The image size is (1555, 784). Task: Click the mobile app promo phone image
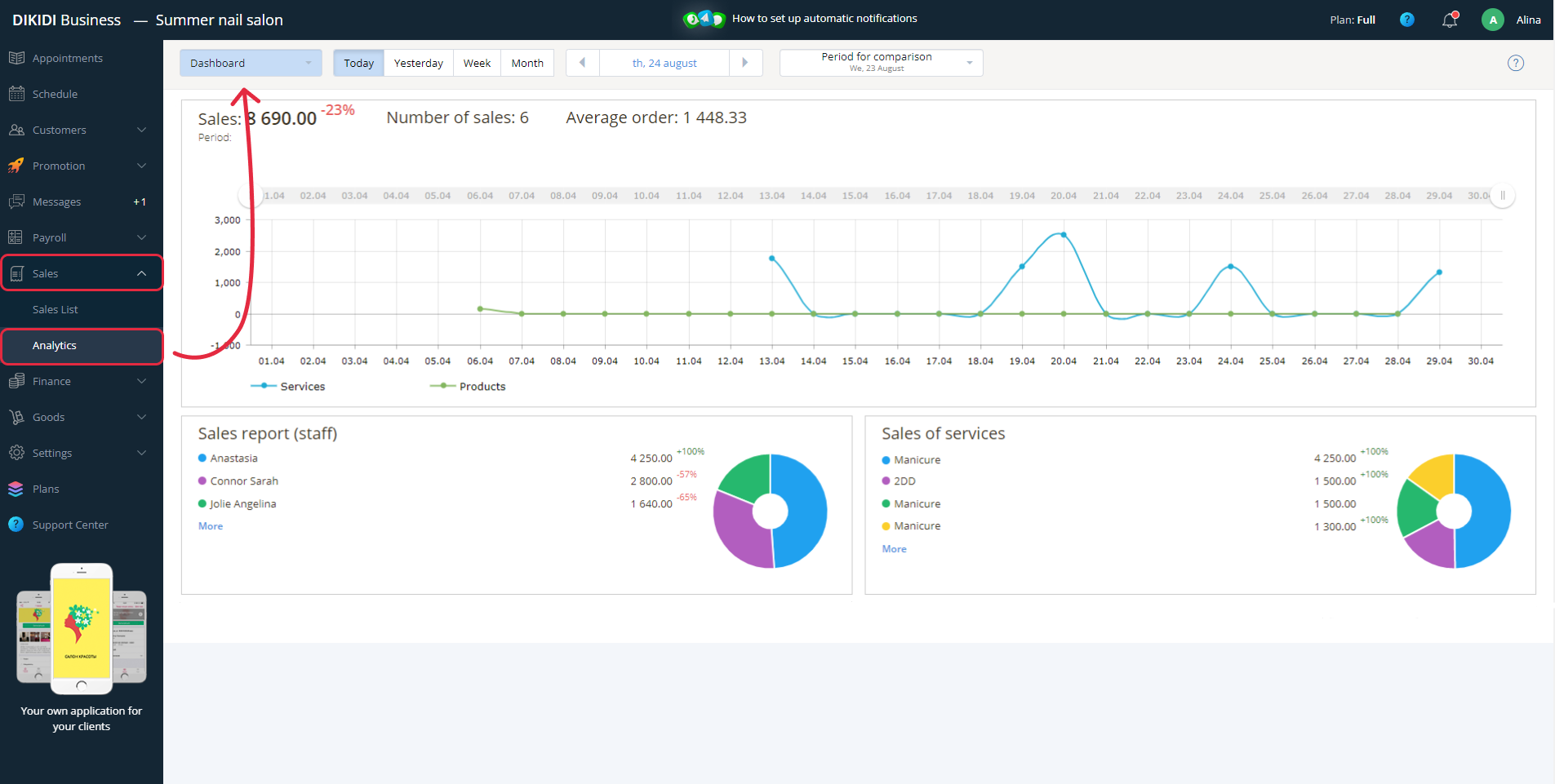(x=82, y=628)
